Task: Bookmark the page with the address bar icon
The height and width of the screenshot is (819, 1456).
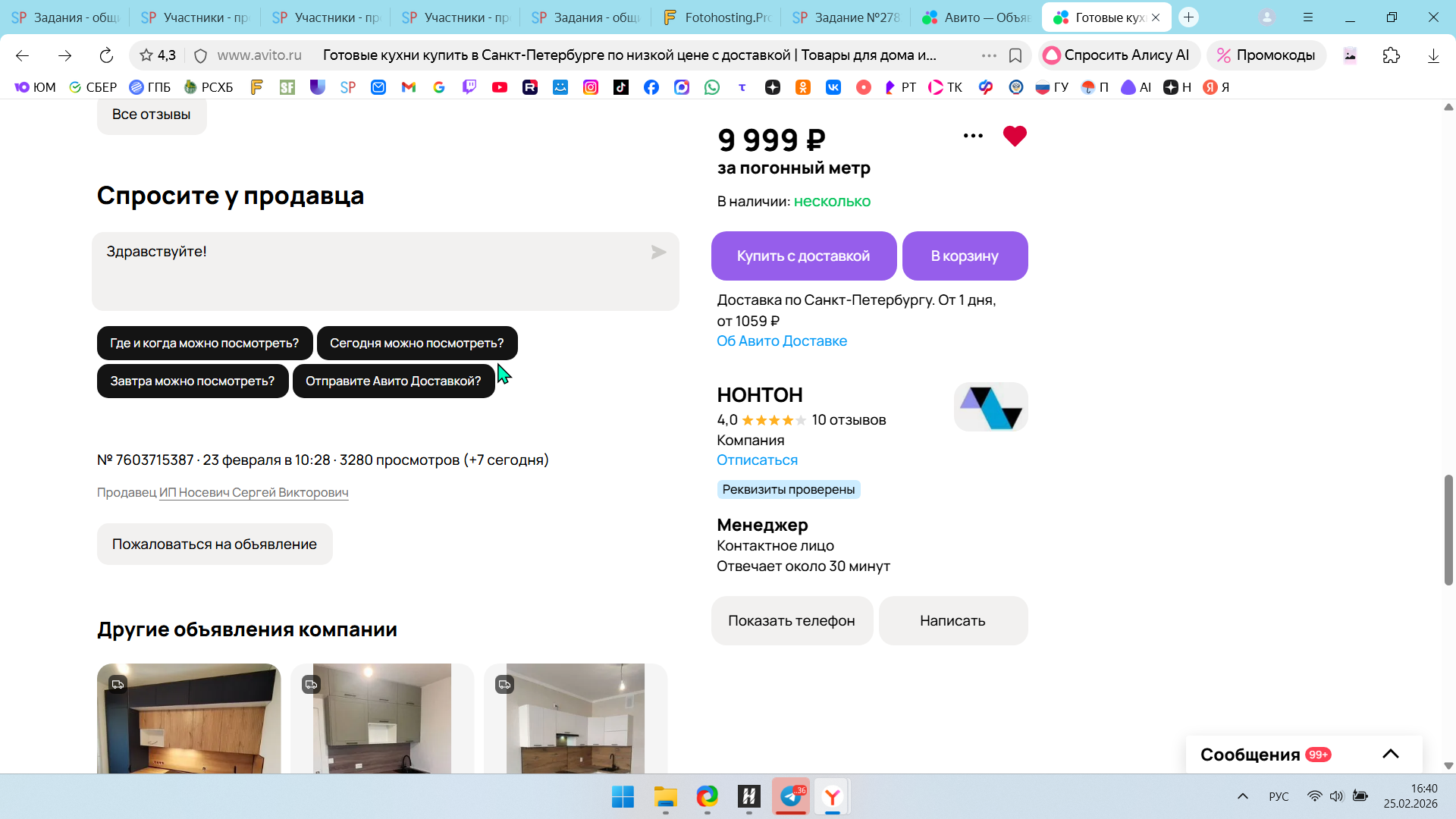Action: tap(1015, 55)
